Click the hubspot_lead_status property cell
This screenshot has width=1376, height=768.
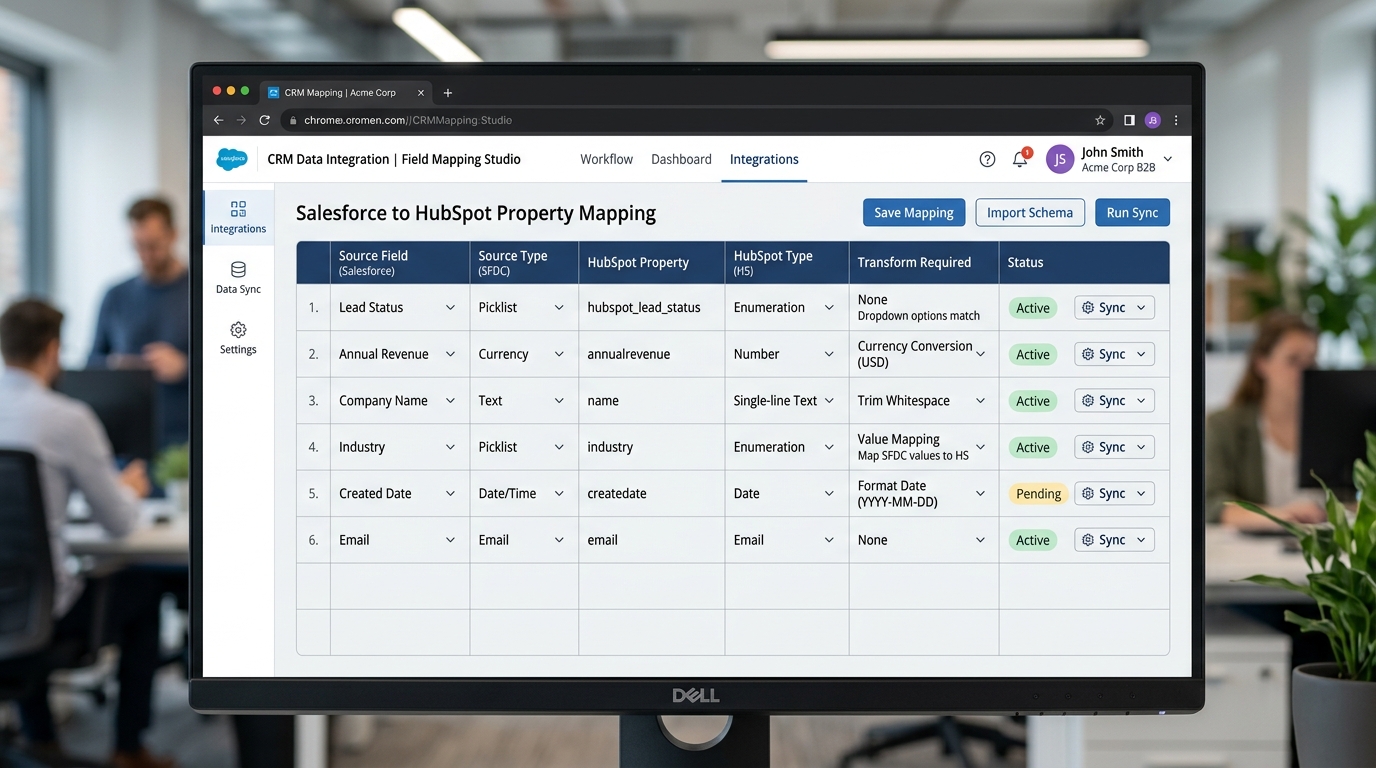pyautogui.click(x=652, y=308)
